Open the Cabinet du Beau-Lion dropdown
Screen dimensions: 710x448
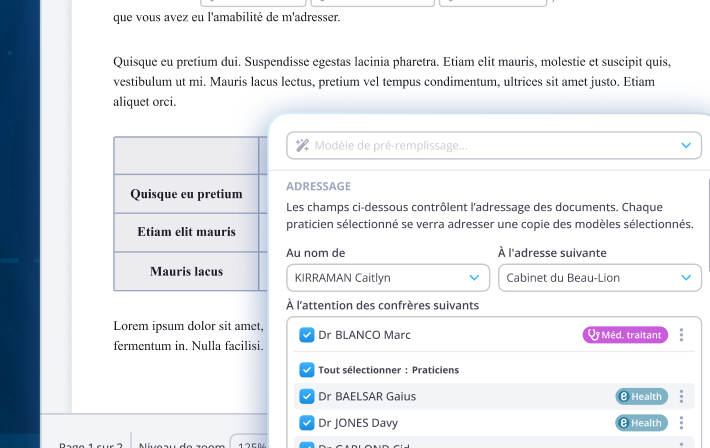(600, 278)
